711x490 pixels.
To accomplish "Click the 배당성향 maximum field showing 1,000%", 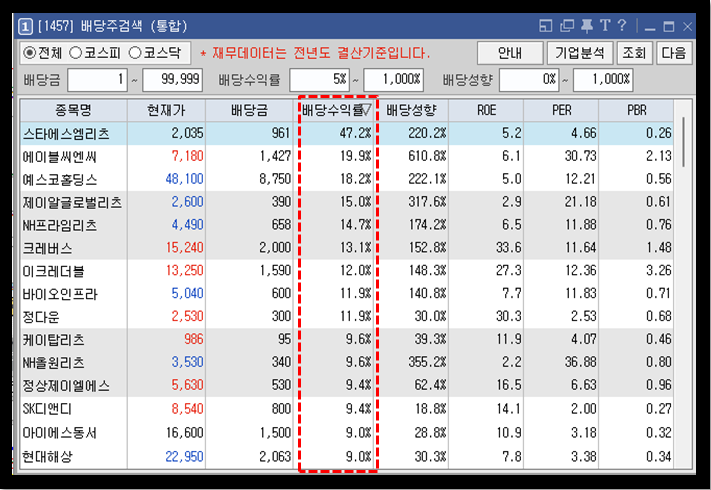I will point(603,80).
